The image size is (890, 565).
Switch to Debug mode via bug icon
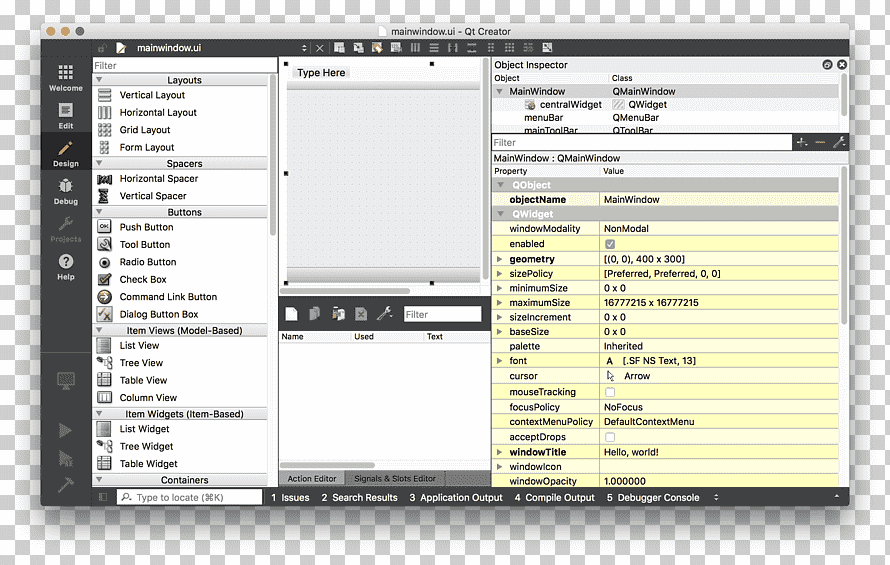click(65, 191)
